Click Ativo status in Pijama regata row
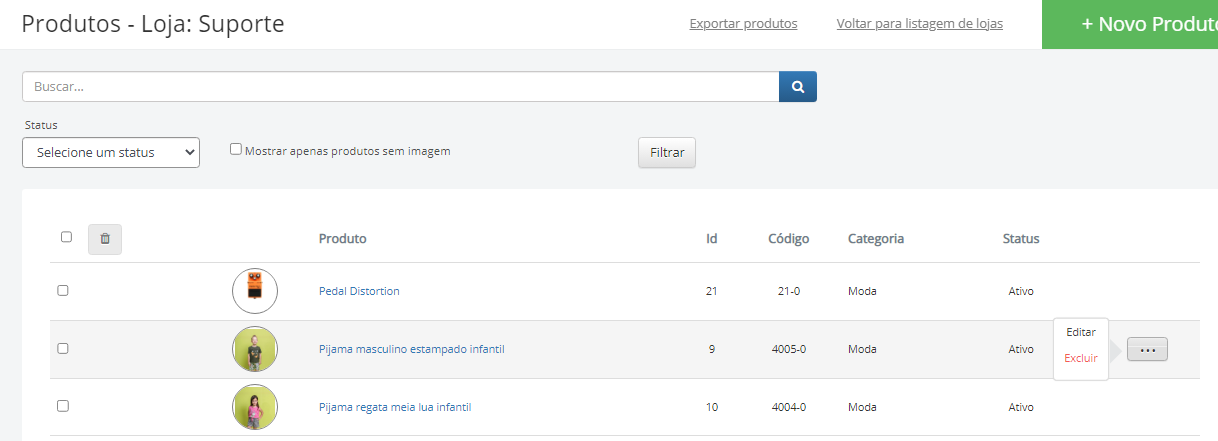 coord(1021,407)
